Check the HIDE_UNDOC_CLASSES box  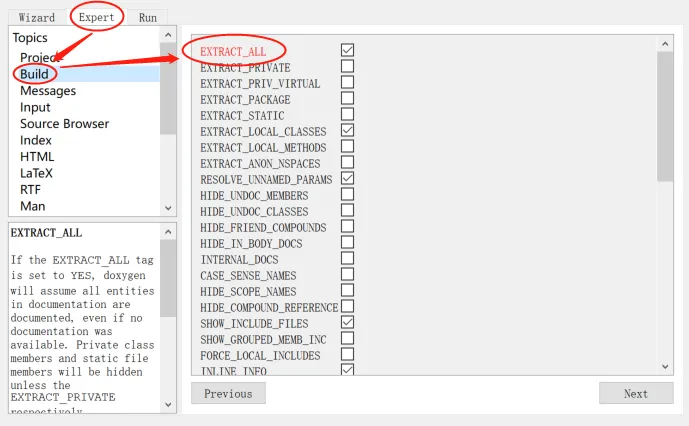click(x=347, y=210)
